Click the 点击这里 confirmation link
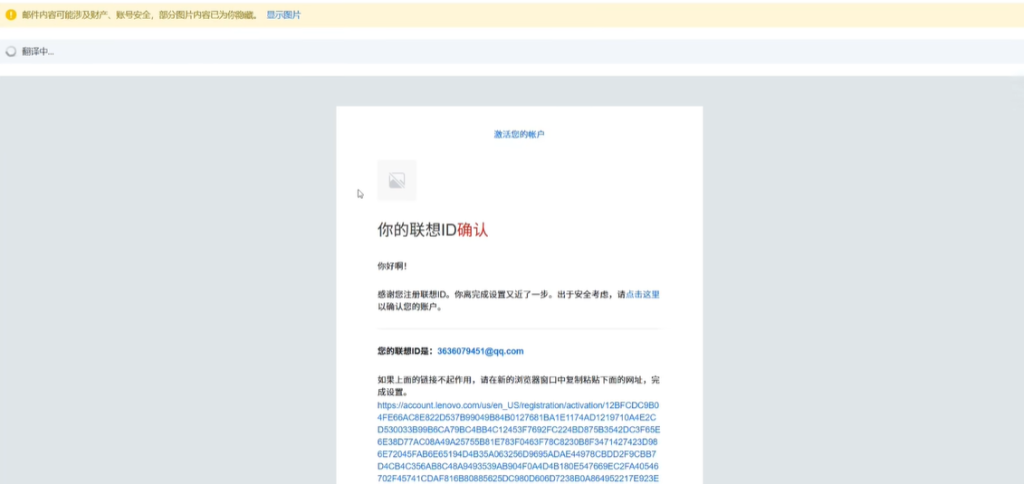1024x484 pixels. point(642,295)
